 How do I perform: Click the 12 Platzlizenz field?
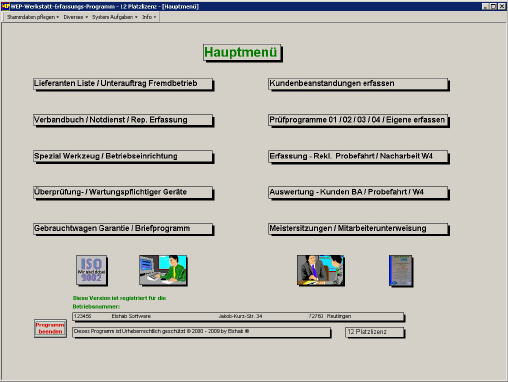point(375,332)
